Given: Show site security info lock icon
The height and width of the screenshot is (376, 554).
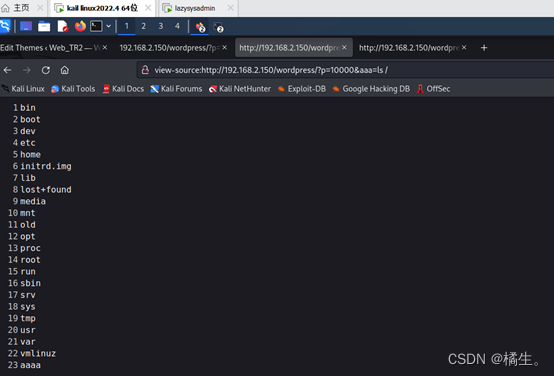Looking at the screenshot, I should click(145, 70).
